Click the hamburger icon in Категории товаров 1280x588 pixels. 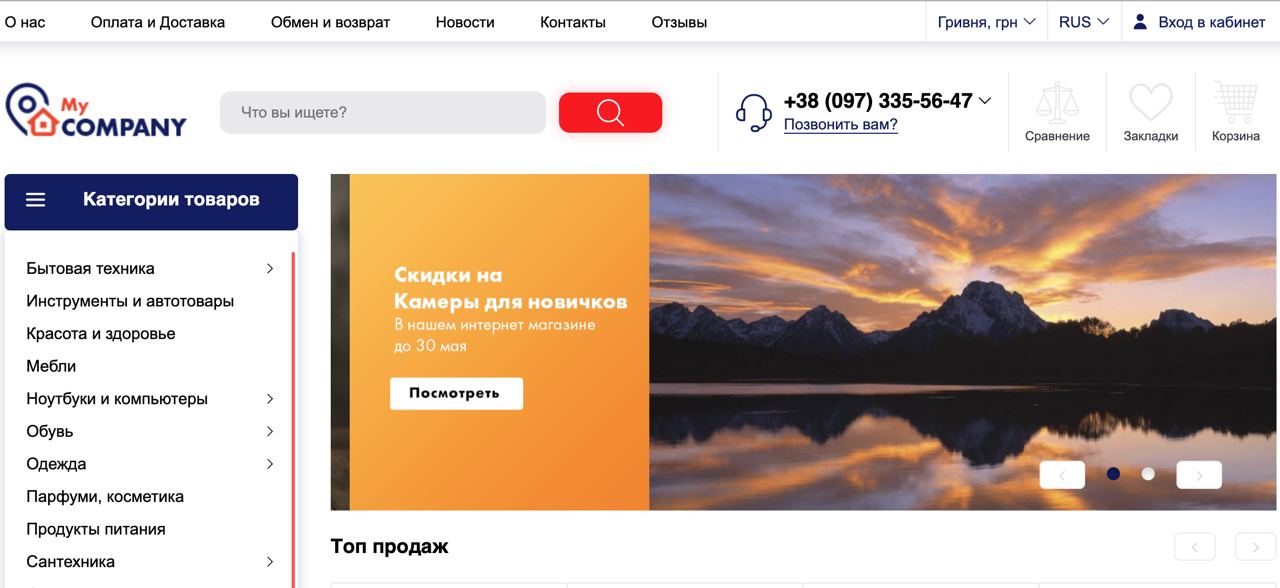pyautogui.click(x=36, y=200)
